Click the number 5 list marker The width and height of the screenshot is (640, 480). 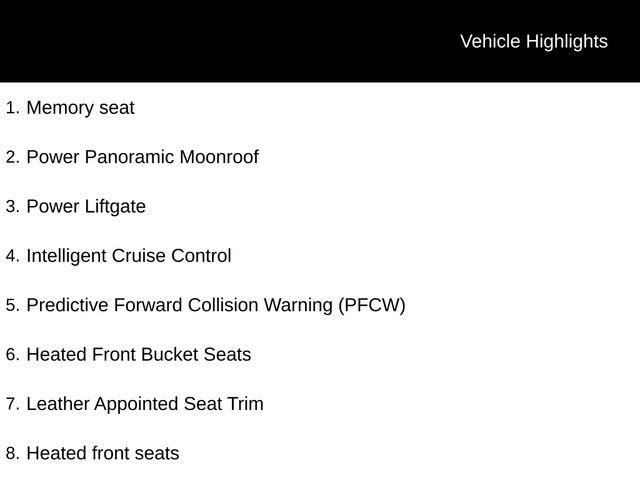[12, 306]
